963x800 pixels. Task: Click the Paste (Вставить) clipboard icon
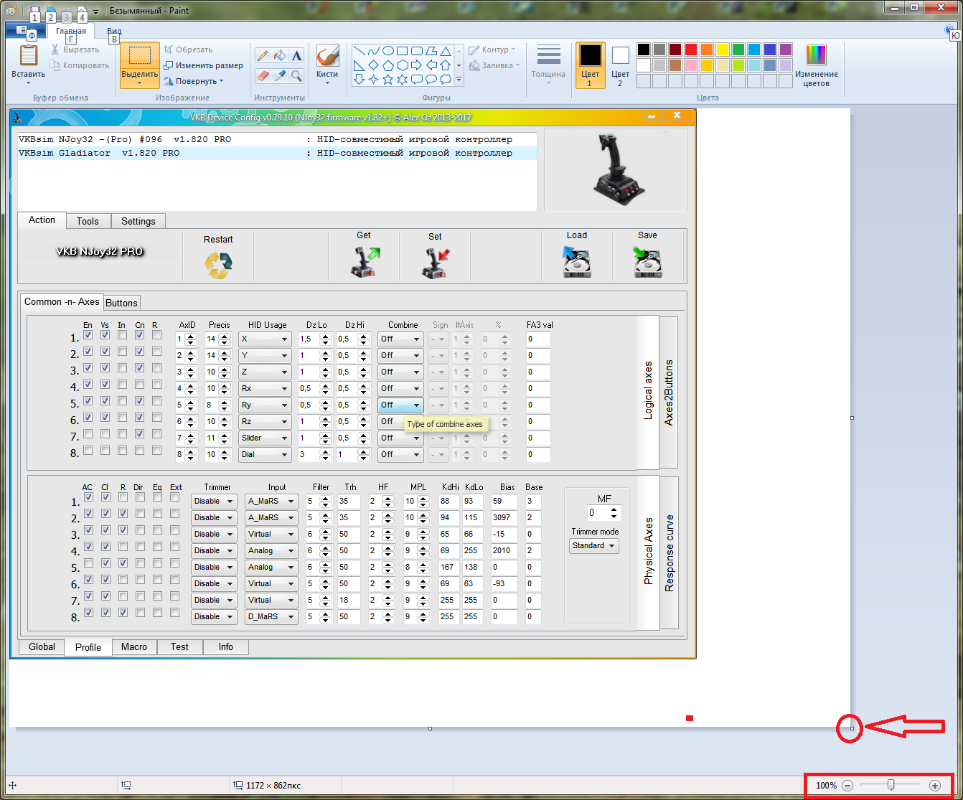tap(28, 55)
